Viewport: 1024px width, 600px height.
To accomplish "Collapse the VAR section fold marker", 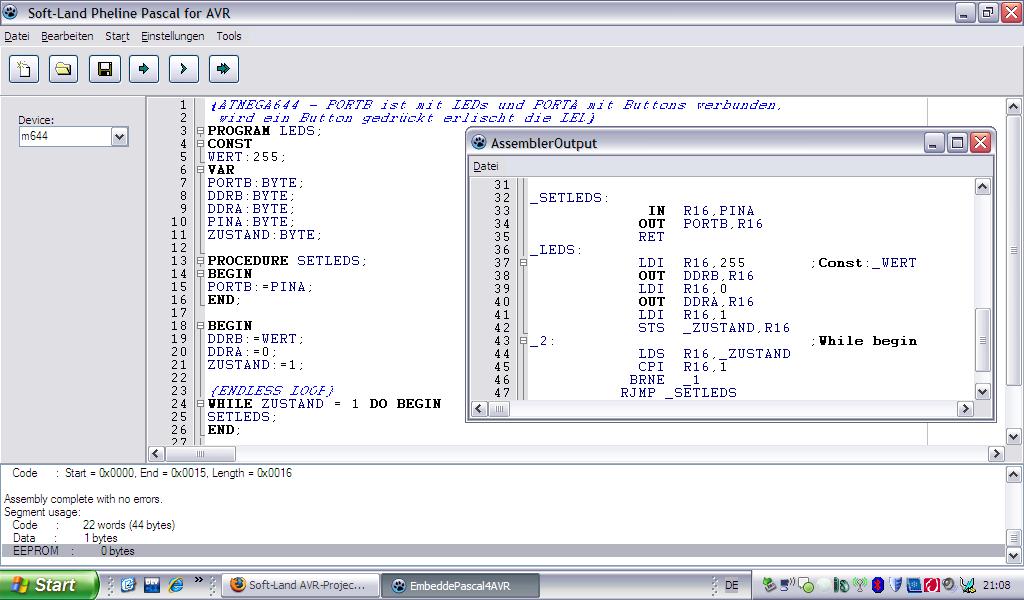I will pos(200,170).
